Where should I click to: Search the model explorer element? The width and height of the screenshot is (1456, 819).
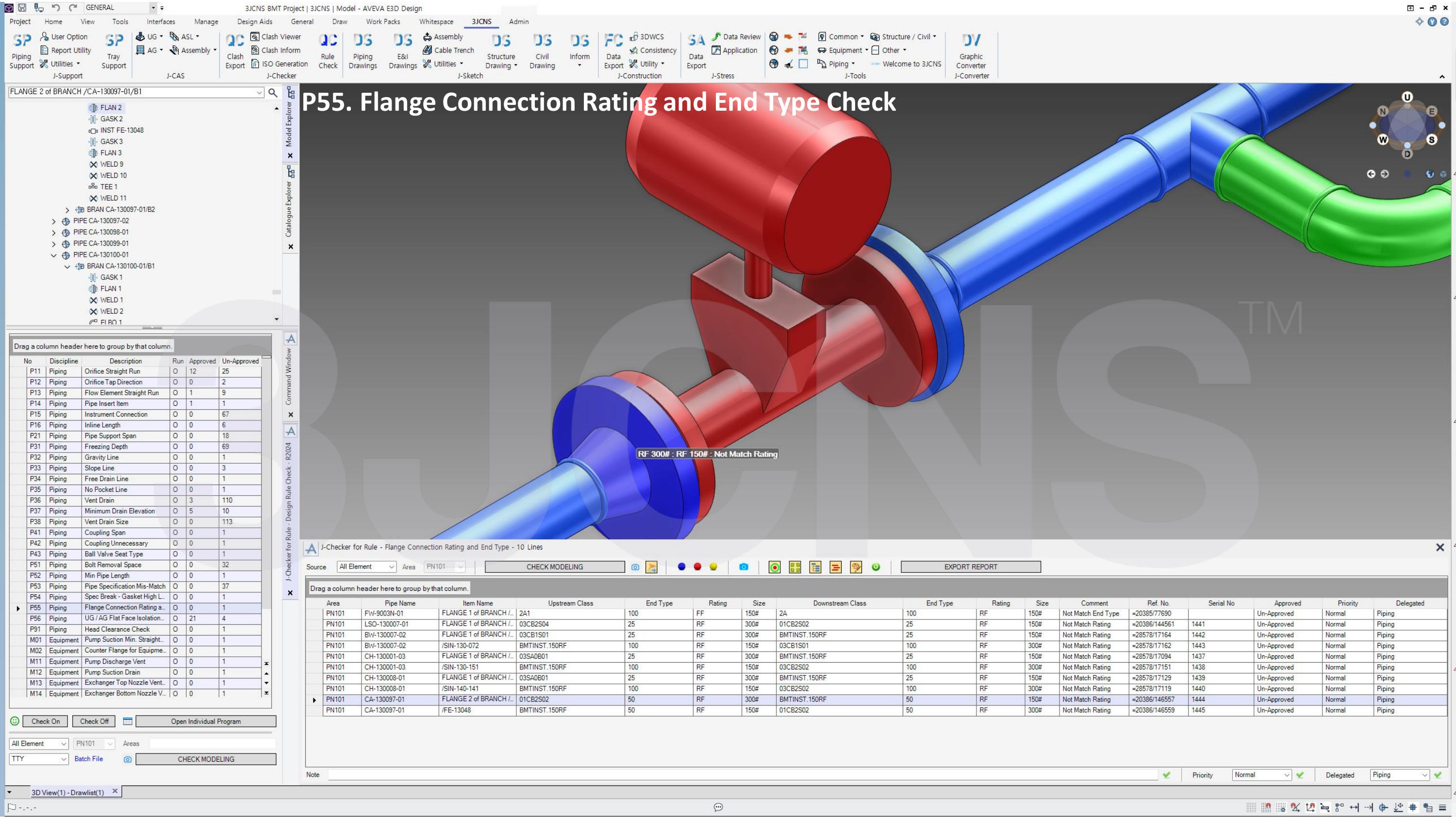click(x=272, y=92)
